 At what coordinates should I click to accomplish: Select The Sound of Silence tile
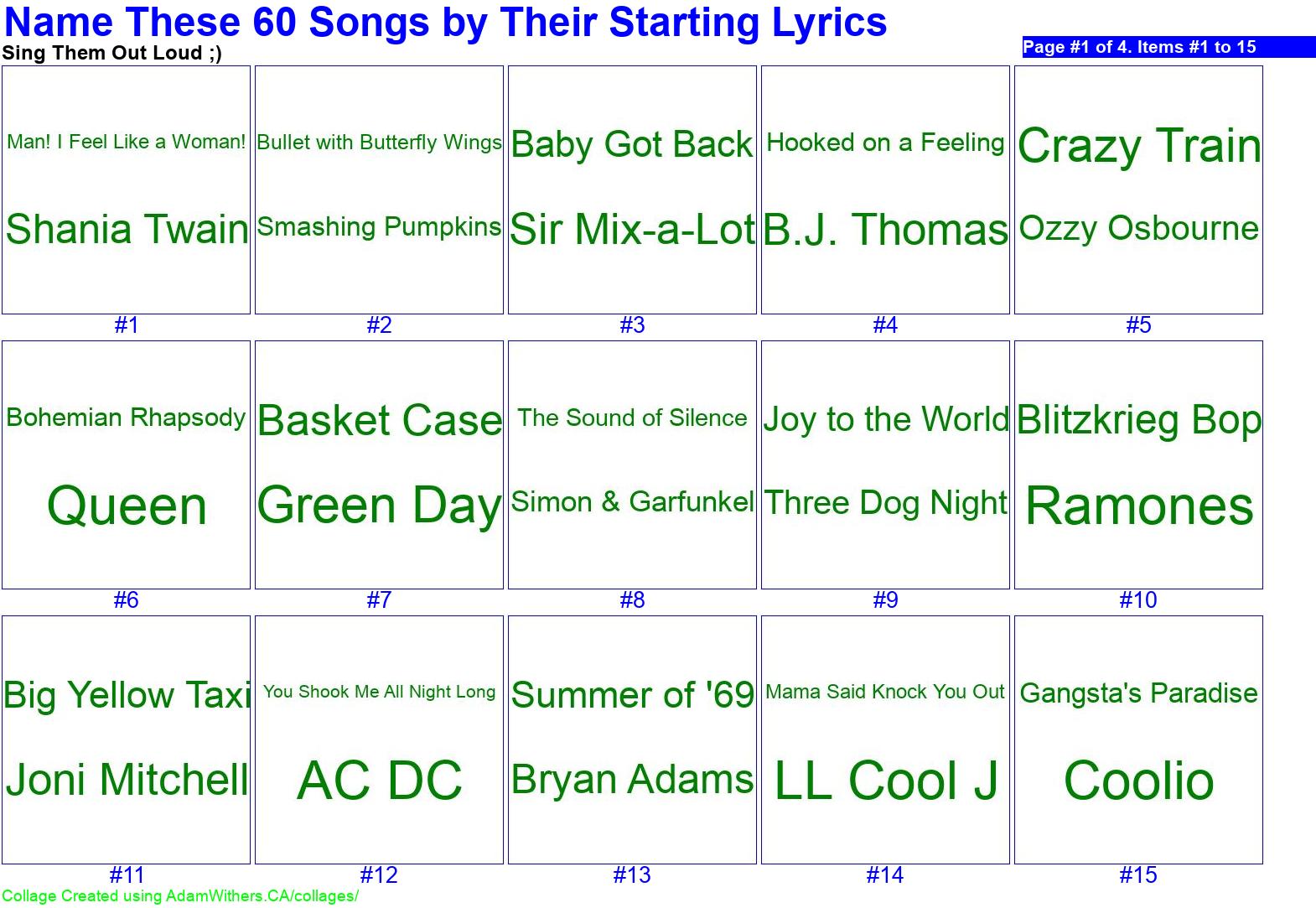tap(633, 464)
